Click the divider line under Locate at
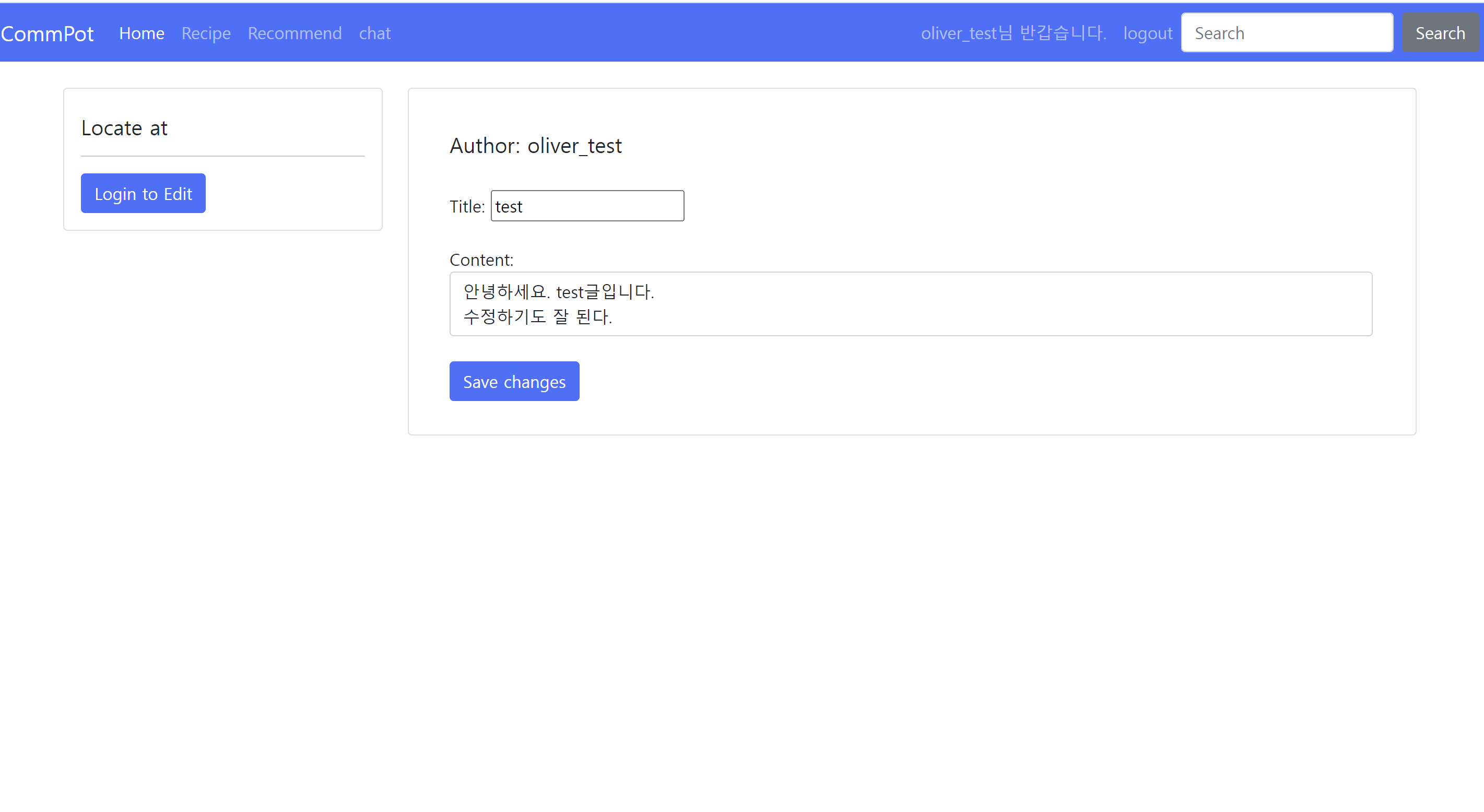 coord(222,156)
